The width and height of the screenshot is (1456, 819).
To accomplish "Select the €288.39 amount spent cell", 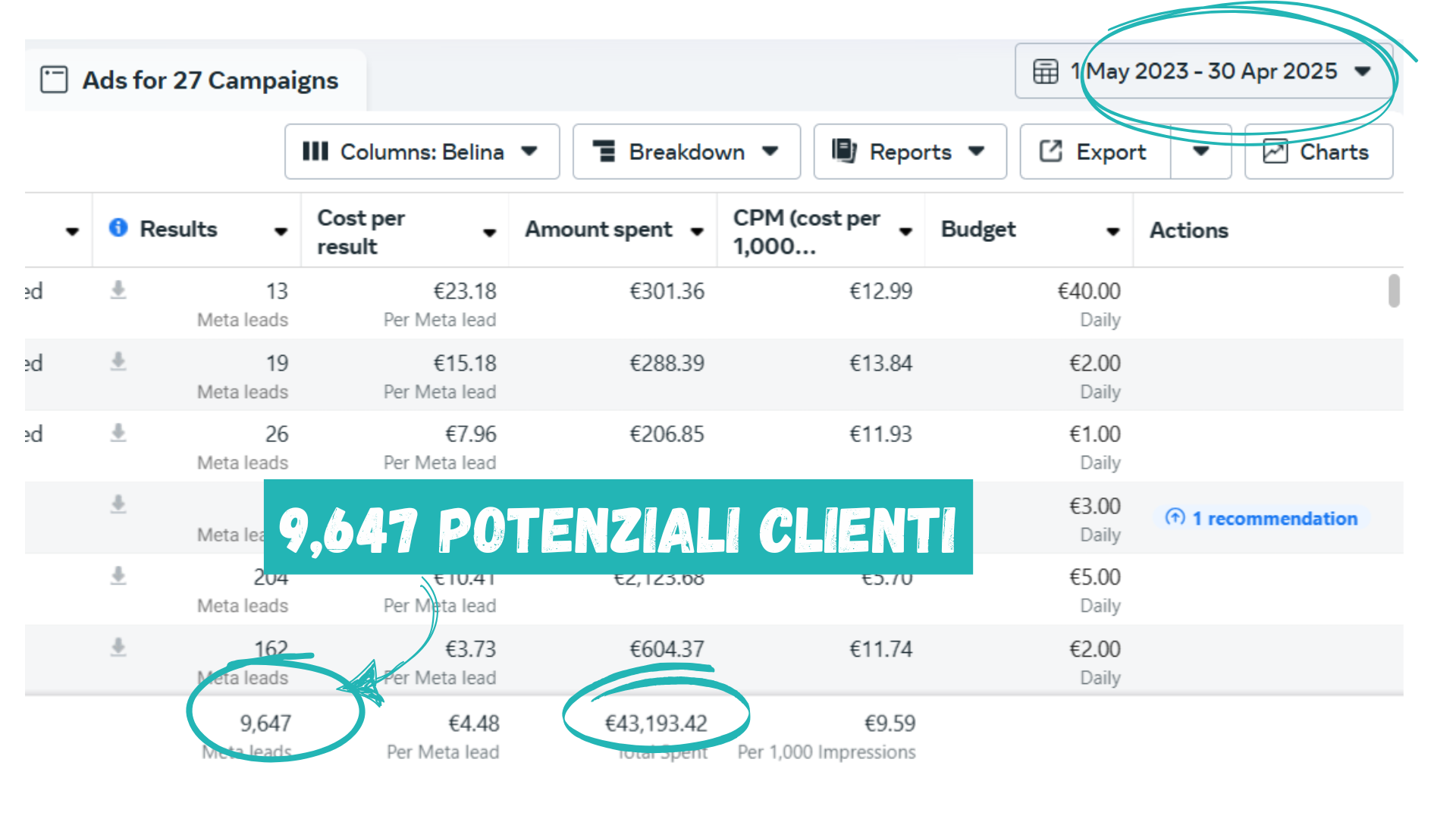I will point(667,363).
